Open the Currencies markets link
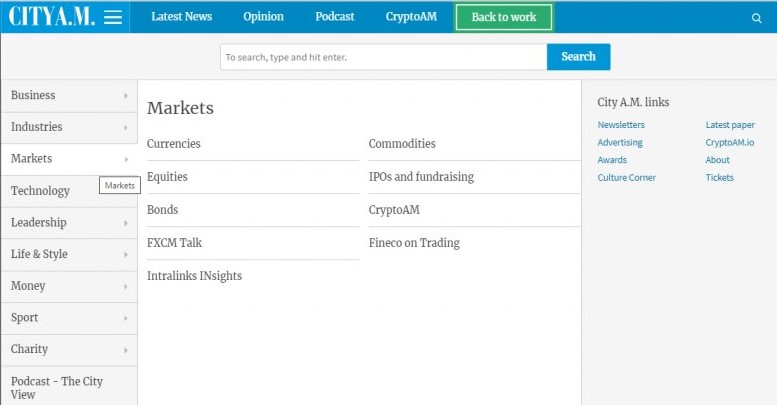This screenshot has height=405, width=777. click(x=174, y=144)
